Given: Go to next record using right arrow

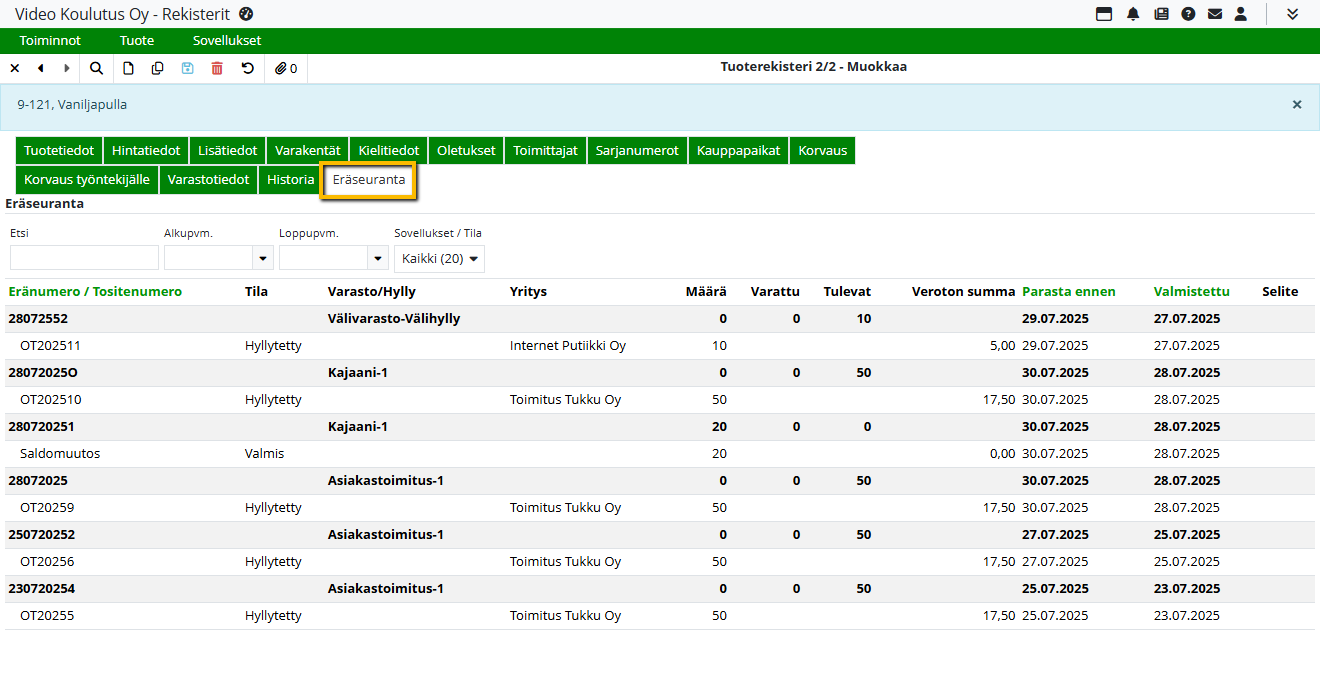Looking at the screenshot, I should (67, 68).
